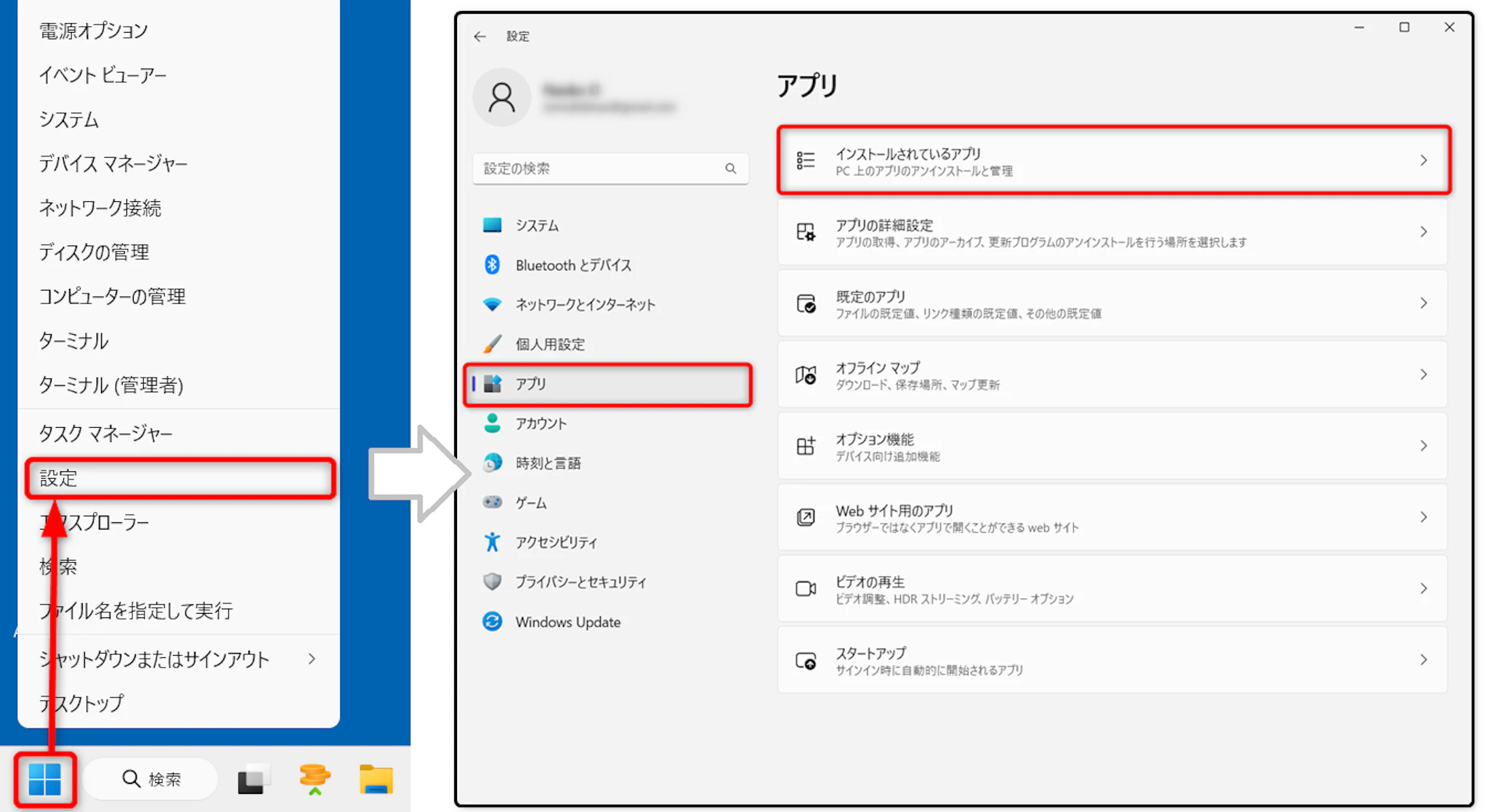The image size is (1488, 812).
Task: Go back with the arrow button
Action: tap(480, 36)
